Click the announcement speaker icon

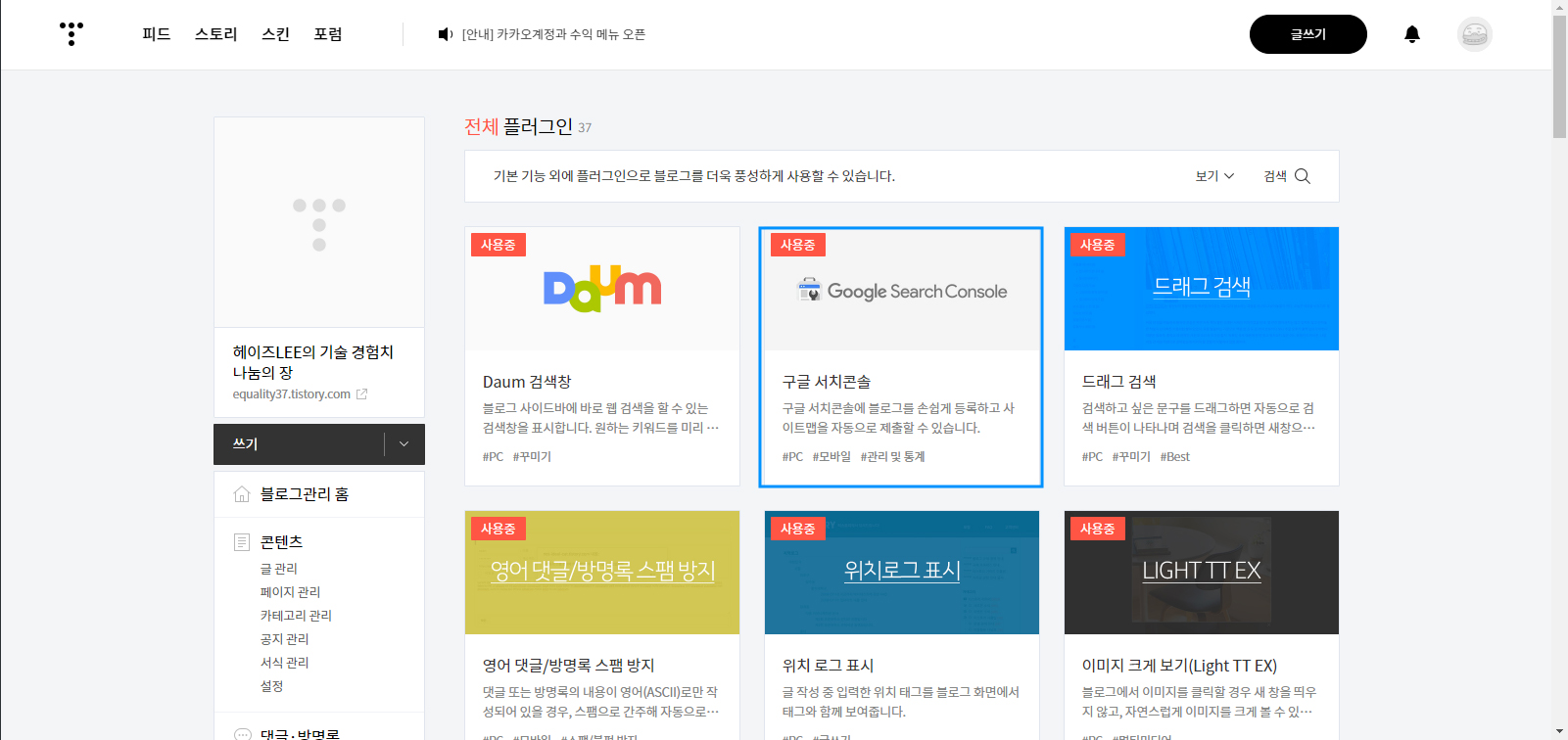coord(445,34)
